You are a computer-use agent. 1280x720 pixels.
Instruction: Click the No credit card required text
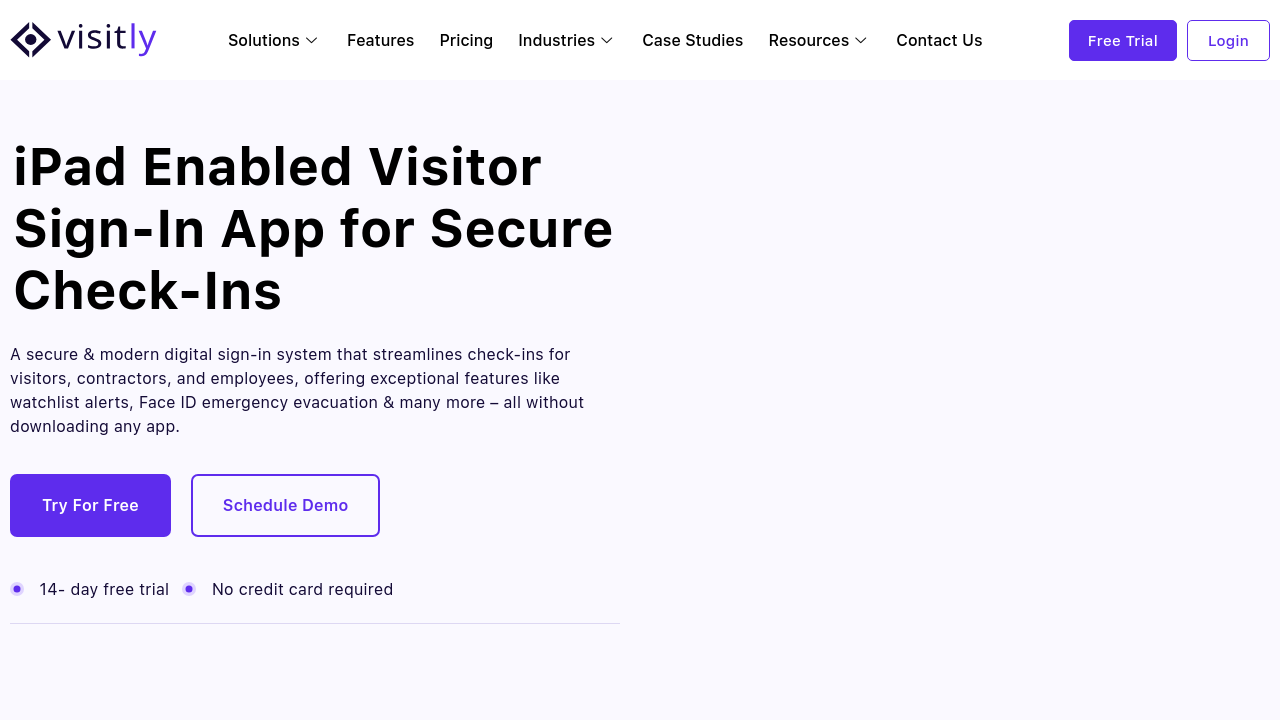pos(302,589)
